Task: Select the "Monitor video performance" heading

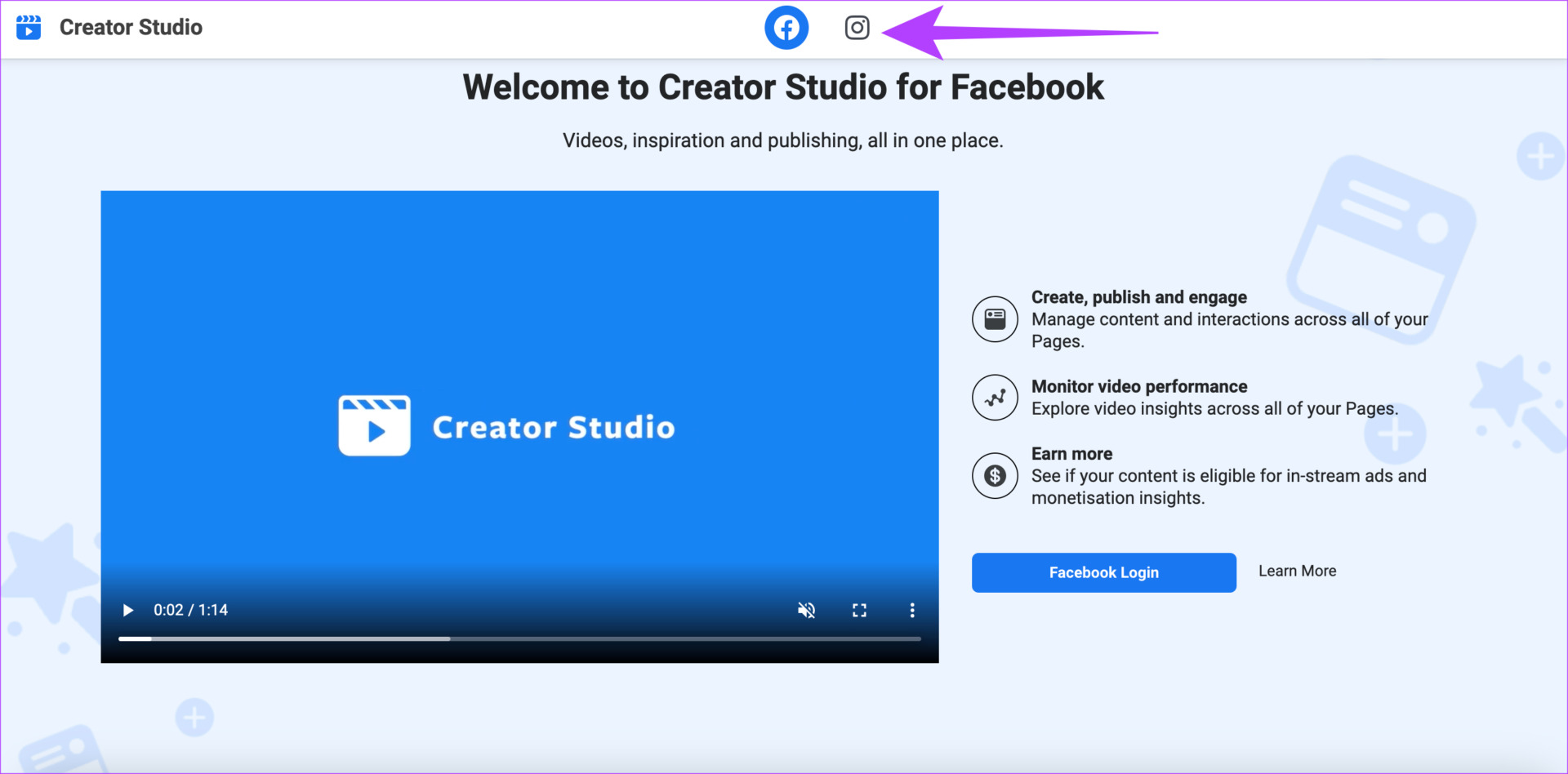Action: pos(1139,386)
